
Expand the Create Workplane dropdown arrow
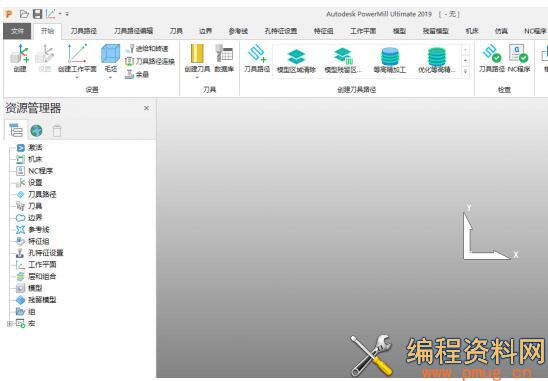pos(77,78)
